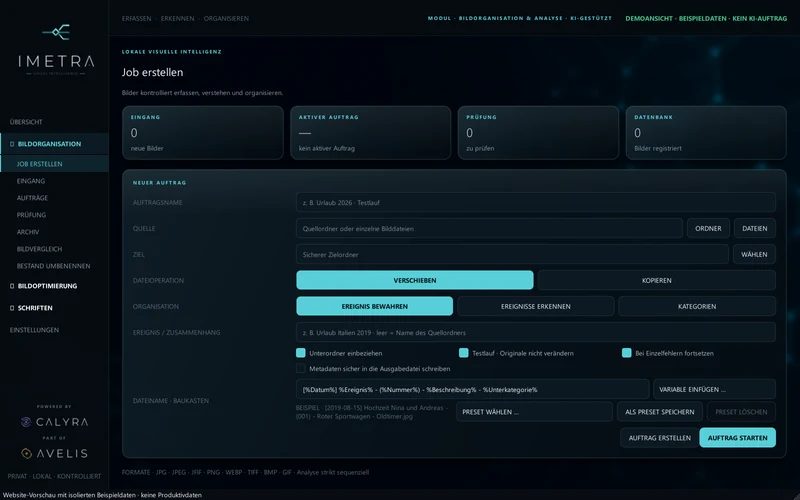Expand the Bildorganisation section
This screenshot has width=800, height=500.
click(54, 144)
